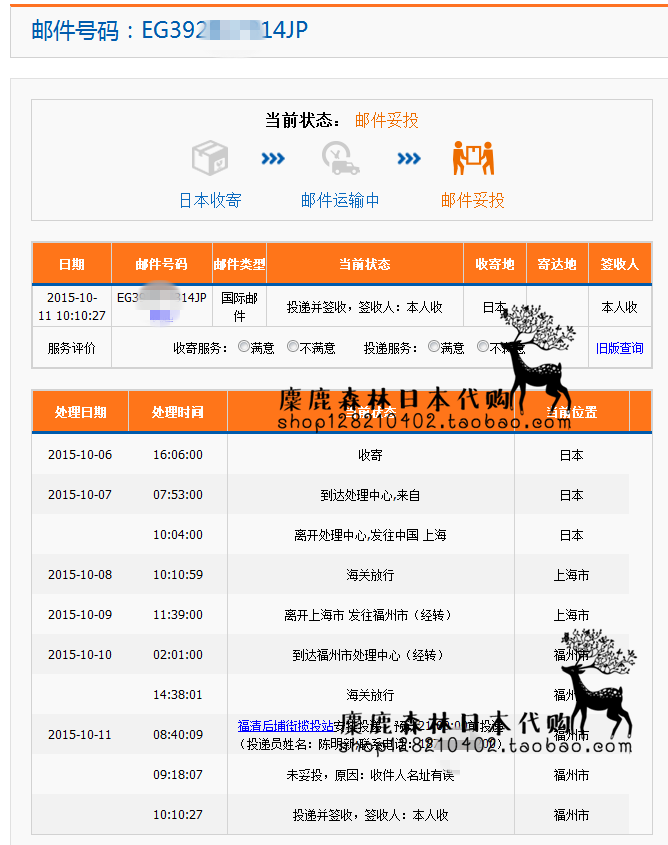668x845 pixels.
Task: Choose 不满意 for 投递服务 rating
Action: 483,347
